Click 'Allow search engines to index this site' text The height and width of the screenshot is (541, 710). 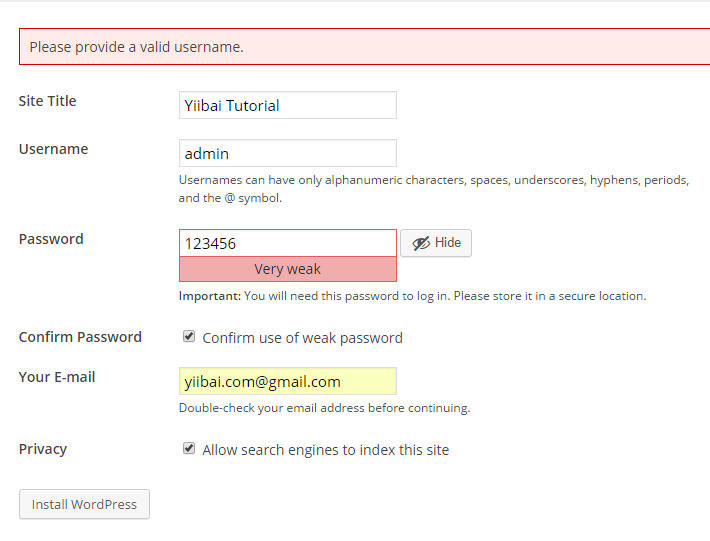[325, 450]
